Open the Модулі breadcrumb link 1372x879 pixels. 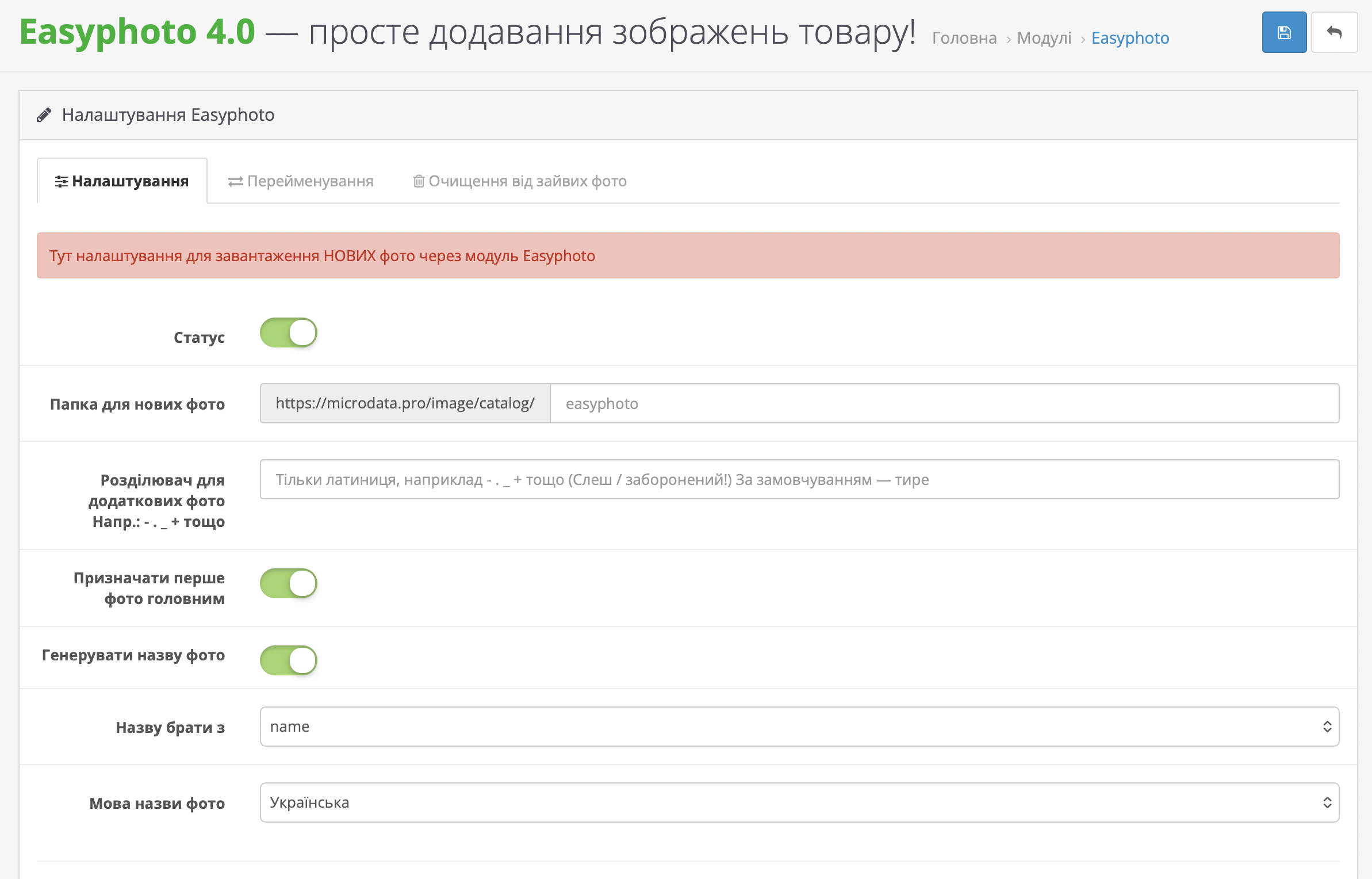[x=1044, y=38]
